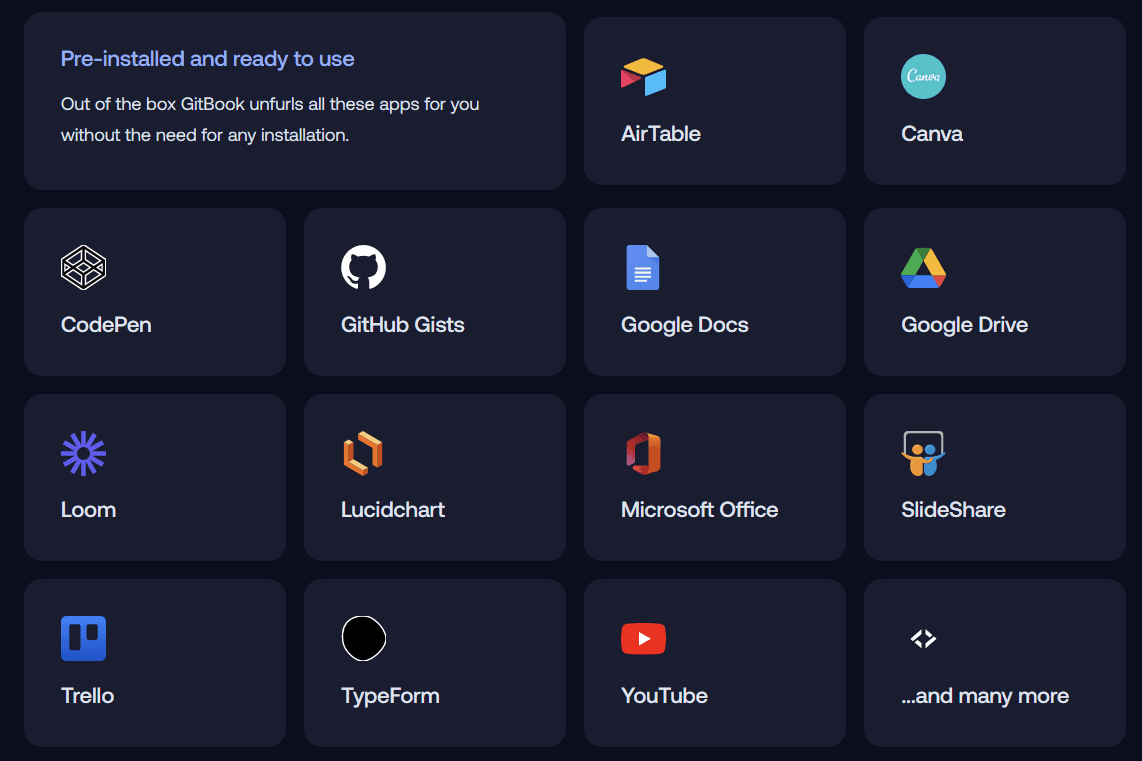Viewport: 1142px width, 761px height.
Task: Select the Google Drive triangle icon
Action: 923,267
